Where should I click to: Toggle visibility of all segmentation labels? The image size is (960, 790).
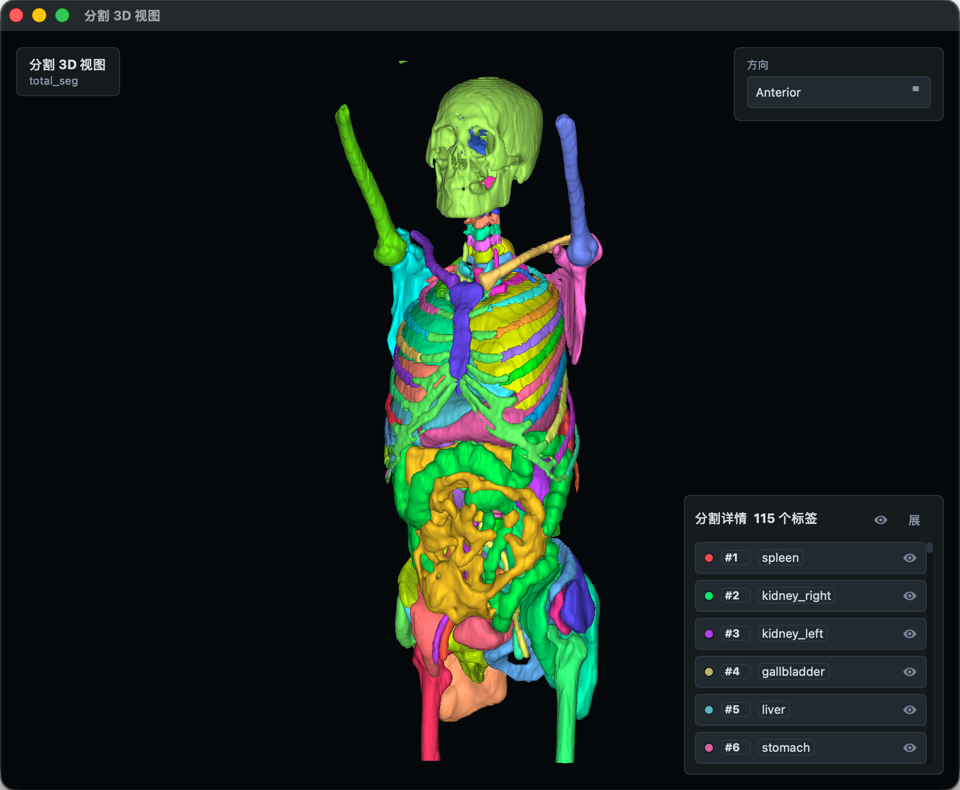[x=880, y=520]
